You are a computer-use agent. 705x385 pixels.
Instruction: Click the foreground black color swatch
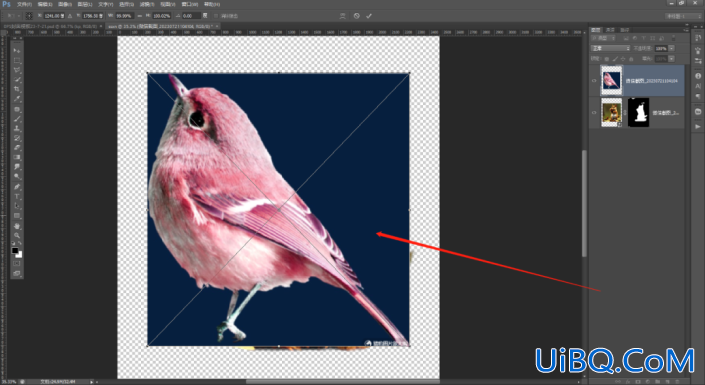click(15, 251)
